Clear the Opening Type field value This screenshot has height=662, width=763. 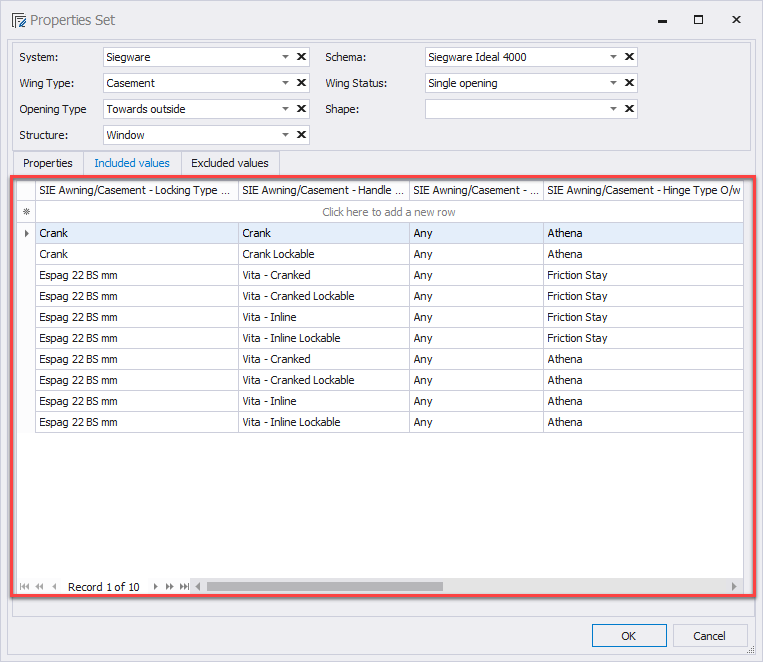tap(301, 109)
